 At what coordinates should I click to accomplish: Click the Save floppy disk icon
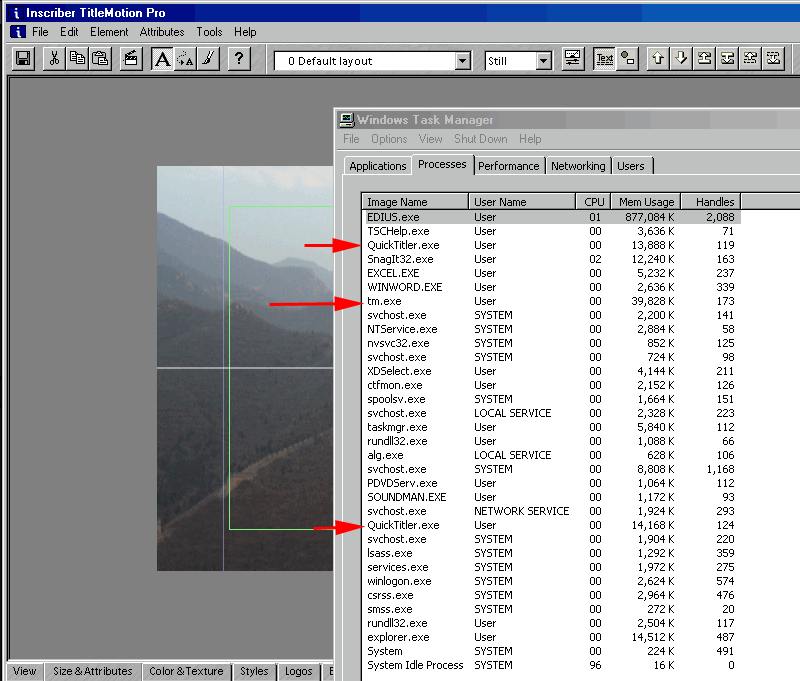pyautogui.click(x=23, y=59)
